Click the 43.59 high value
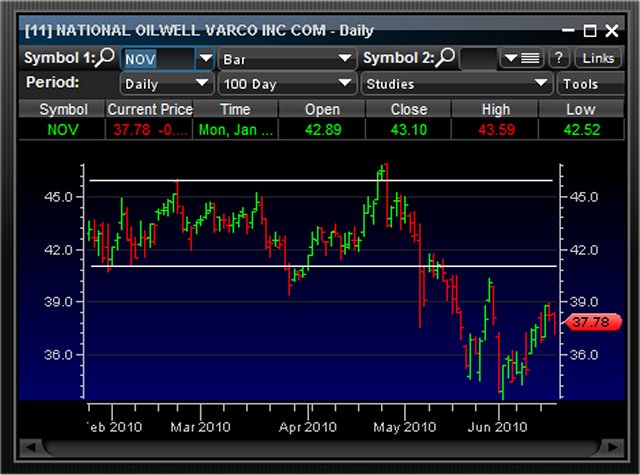The height and width of the screenshot is (475, 640). click(496, 130)
